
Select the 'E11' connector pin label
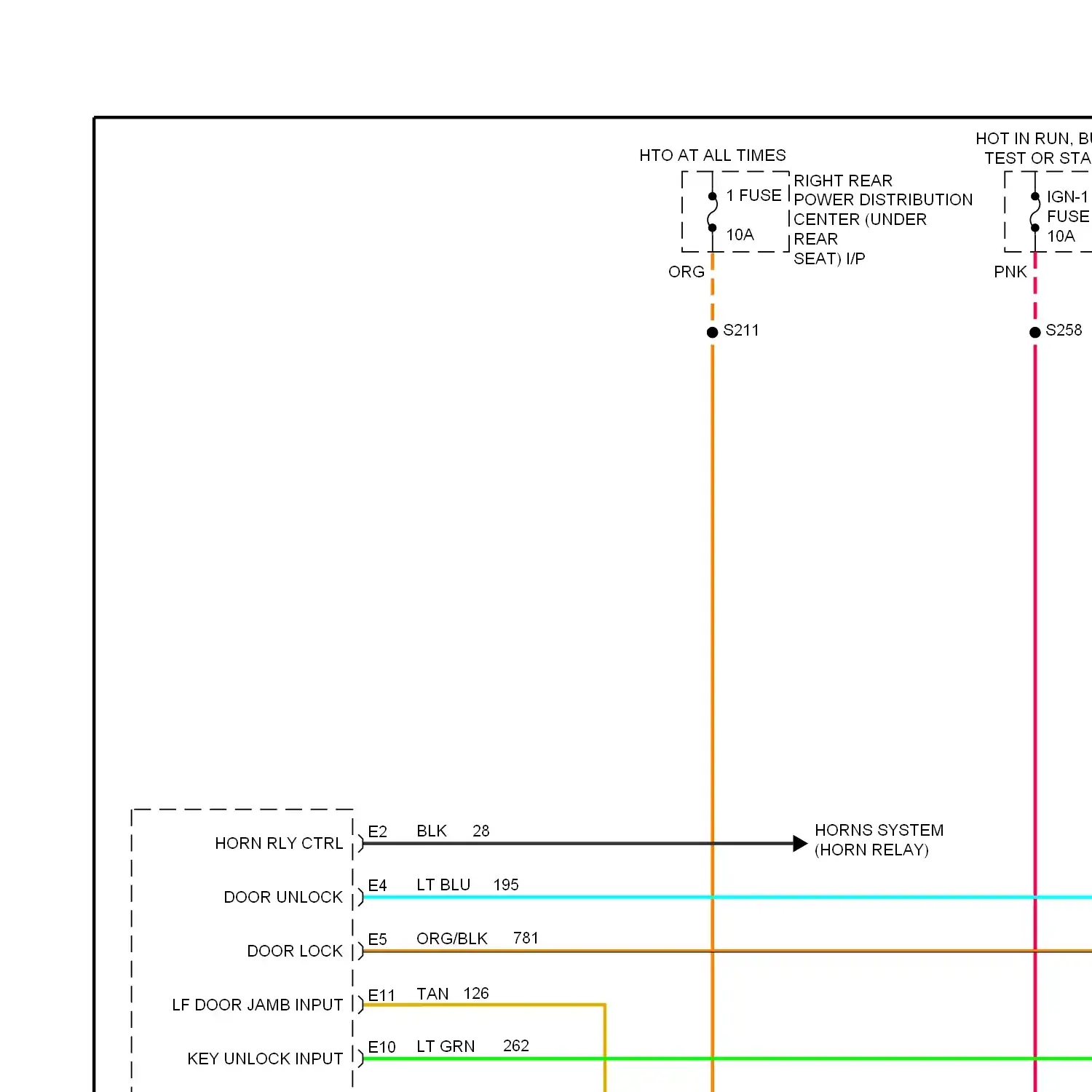point(381,995)
